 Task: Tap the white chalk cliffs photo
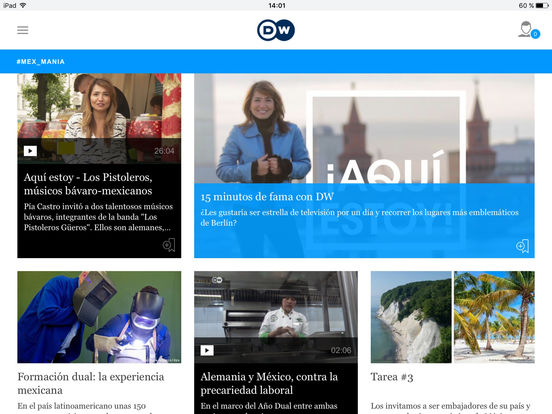click(x=411, y=317)
